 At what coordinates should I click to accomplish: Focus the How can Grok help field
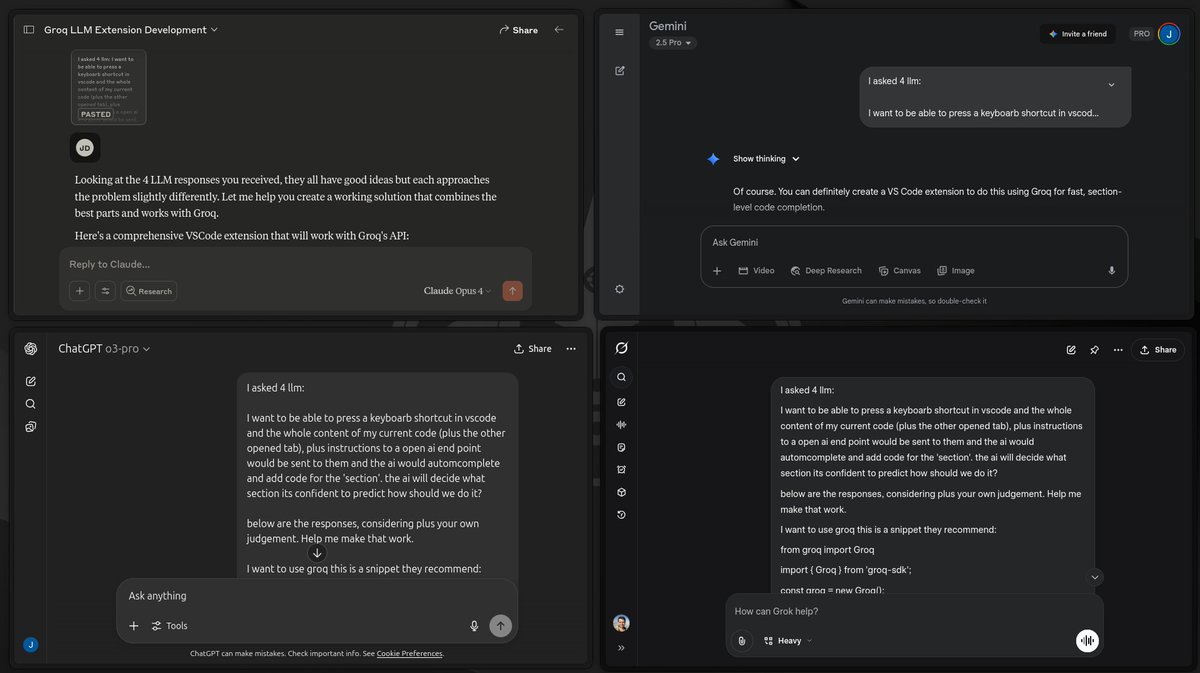click(x=914, y=611)
